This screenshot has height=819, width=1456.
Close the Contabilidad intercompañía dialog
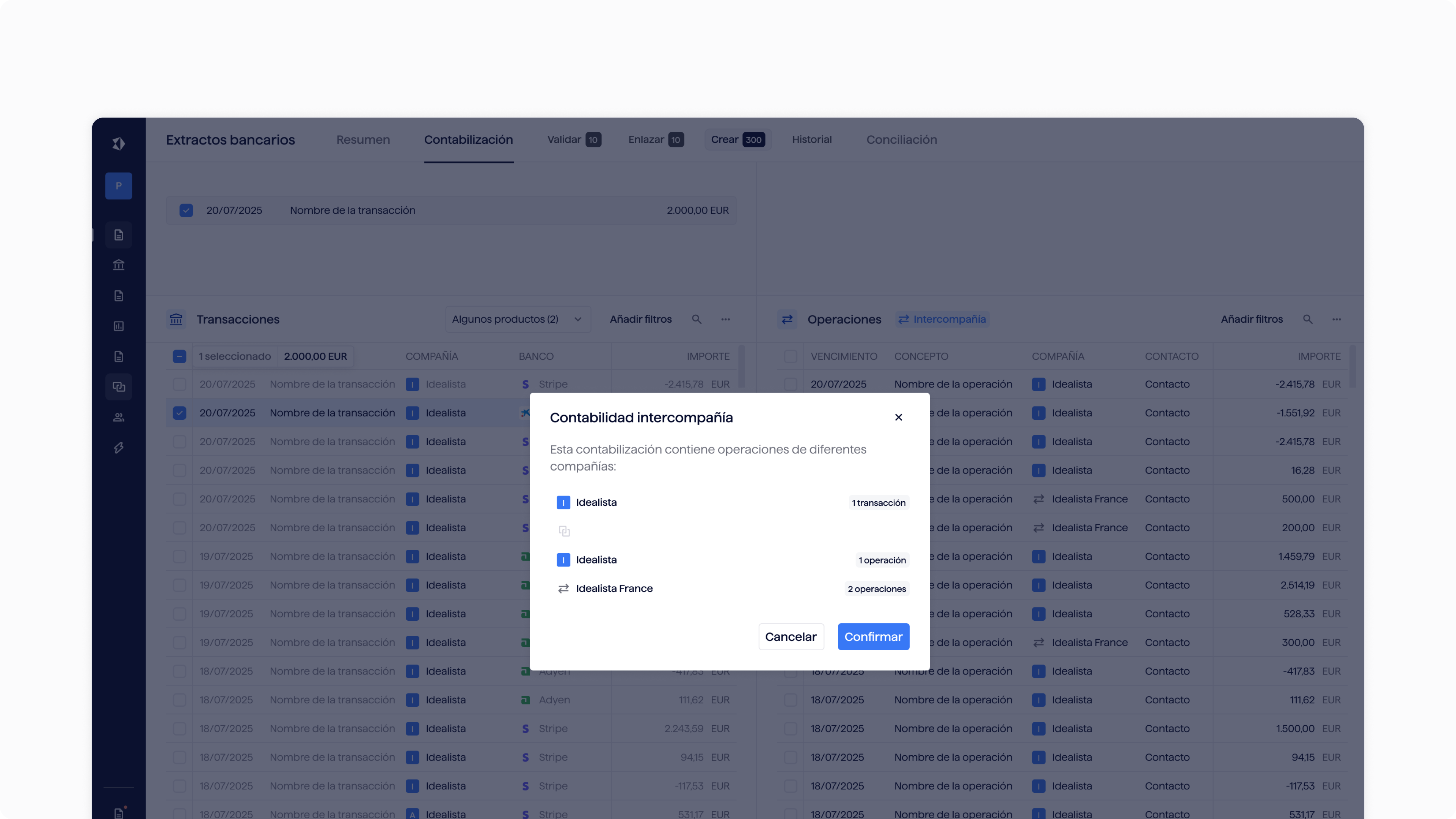(x=899, y=417)
